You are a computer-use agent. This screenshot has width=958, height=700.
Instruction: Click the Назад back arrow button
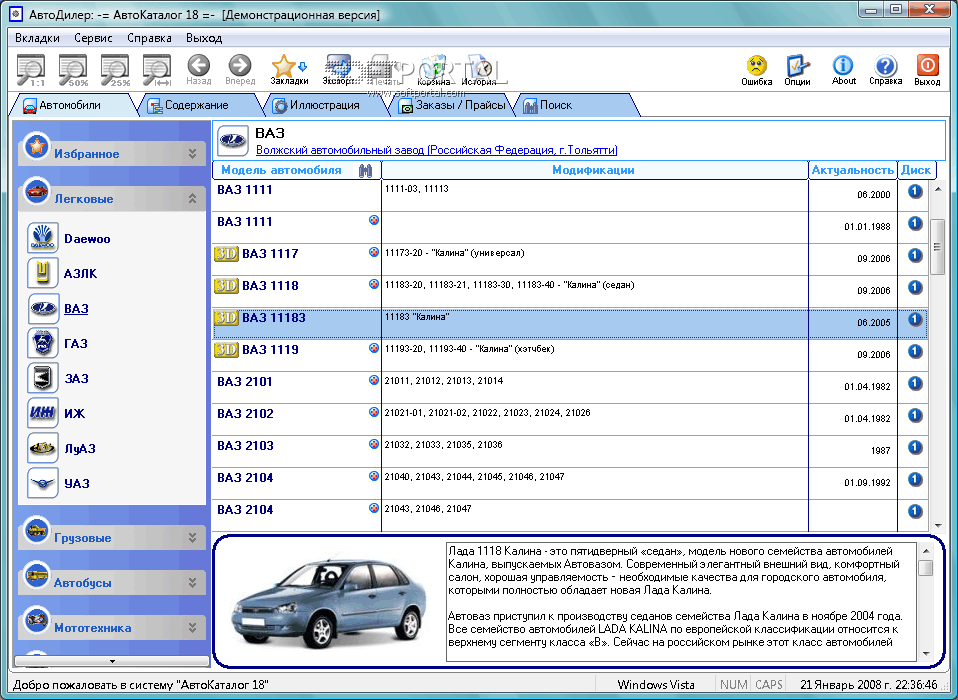pyautogui.click(x=198, y=66)
